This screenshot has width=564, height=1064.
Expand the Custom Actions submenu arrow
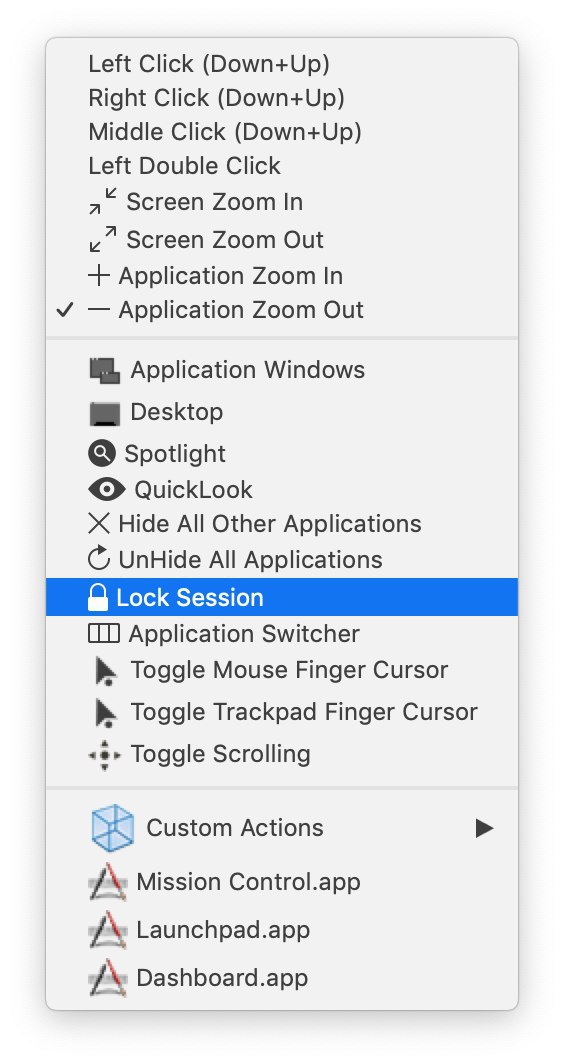(x=484, y=828)
